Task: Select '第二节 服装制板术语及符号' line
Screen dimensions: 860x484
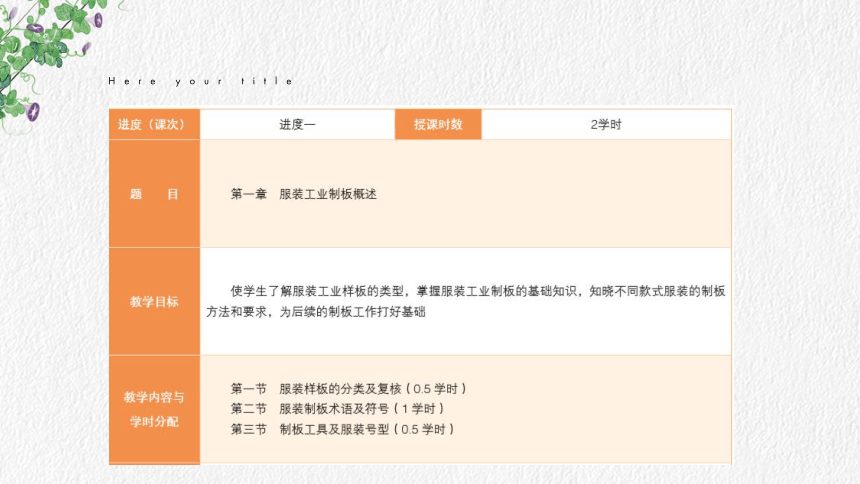Action: tap(337, 409)
